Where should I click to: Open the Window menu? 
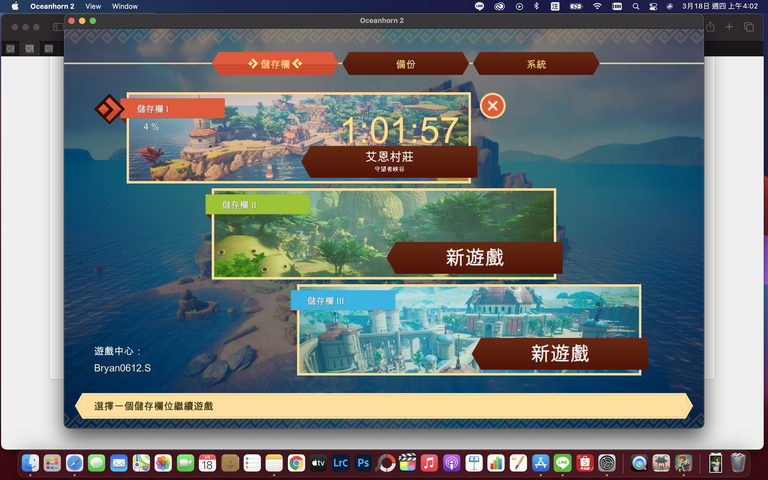click(125, 6)
